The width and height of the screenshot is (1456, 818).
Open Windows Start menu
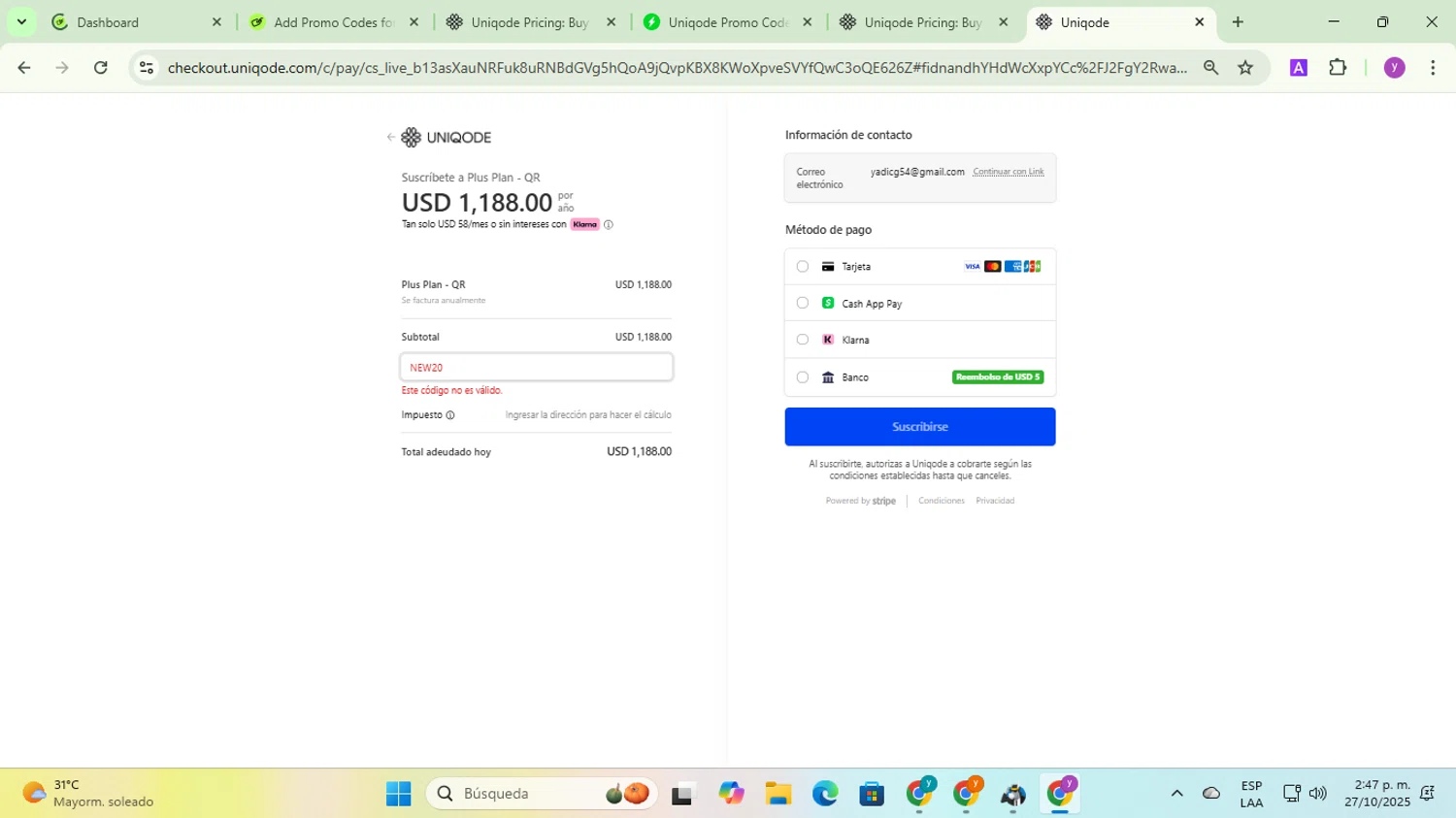click(398, 794)
